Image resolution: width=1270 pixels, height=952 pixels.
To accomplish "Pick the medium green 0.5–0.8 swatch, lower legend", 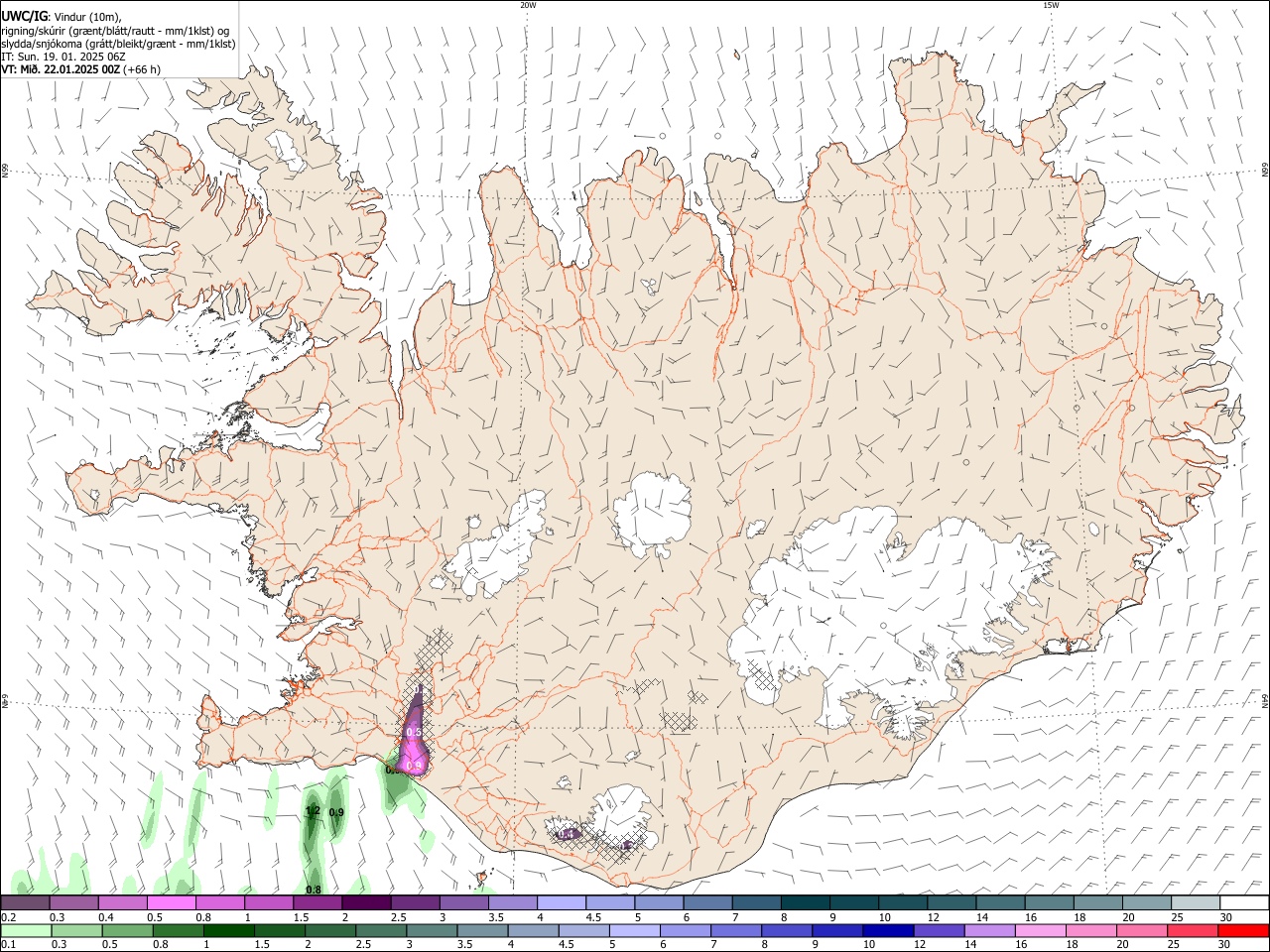I will (127, 931).
